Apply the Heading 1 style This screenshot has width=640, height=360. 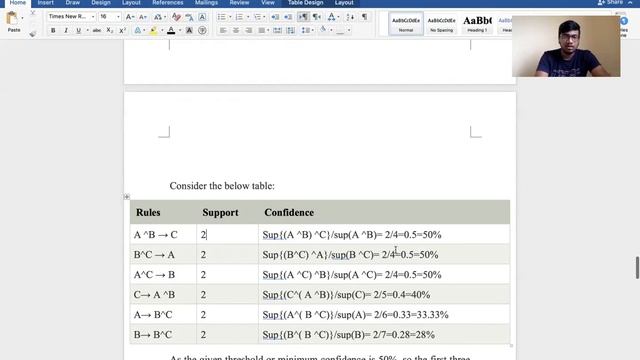point(477,24)
